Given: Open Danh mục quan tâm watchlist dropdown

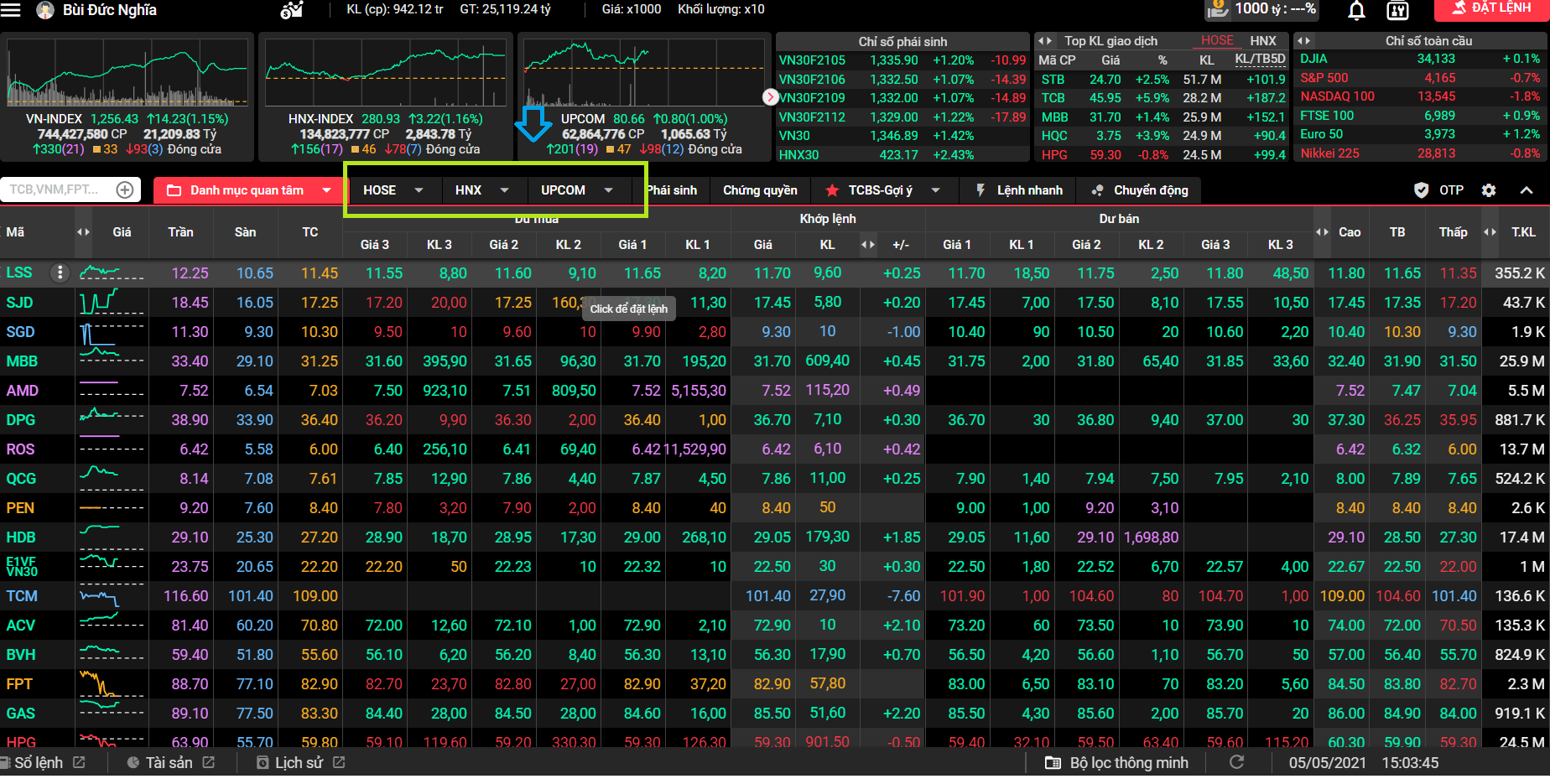Looking at the screenshot, I should [249, 190].
